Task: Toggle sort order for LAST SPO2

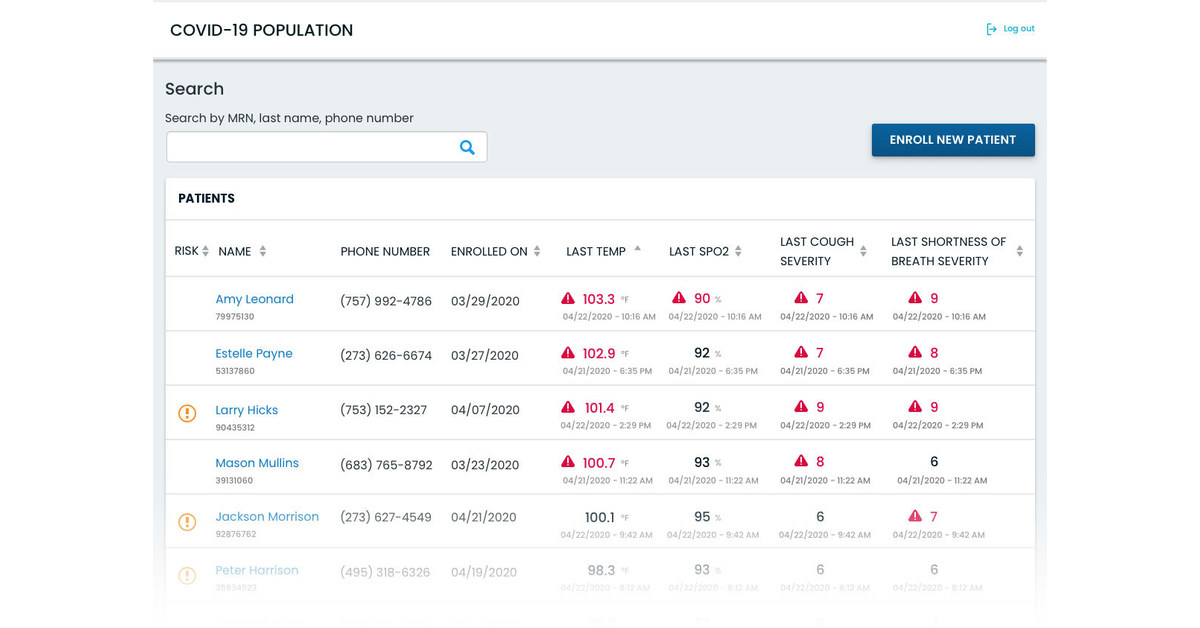Action: (736, 251)
